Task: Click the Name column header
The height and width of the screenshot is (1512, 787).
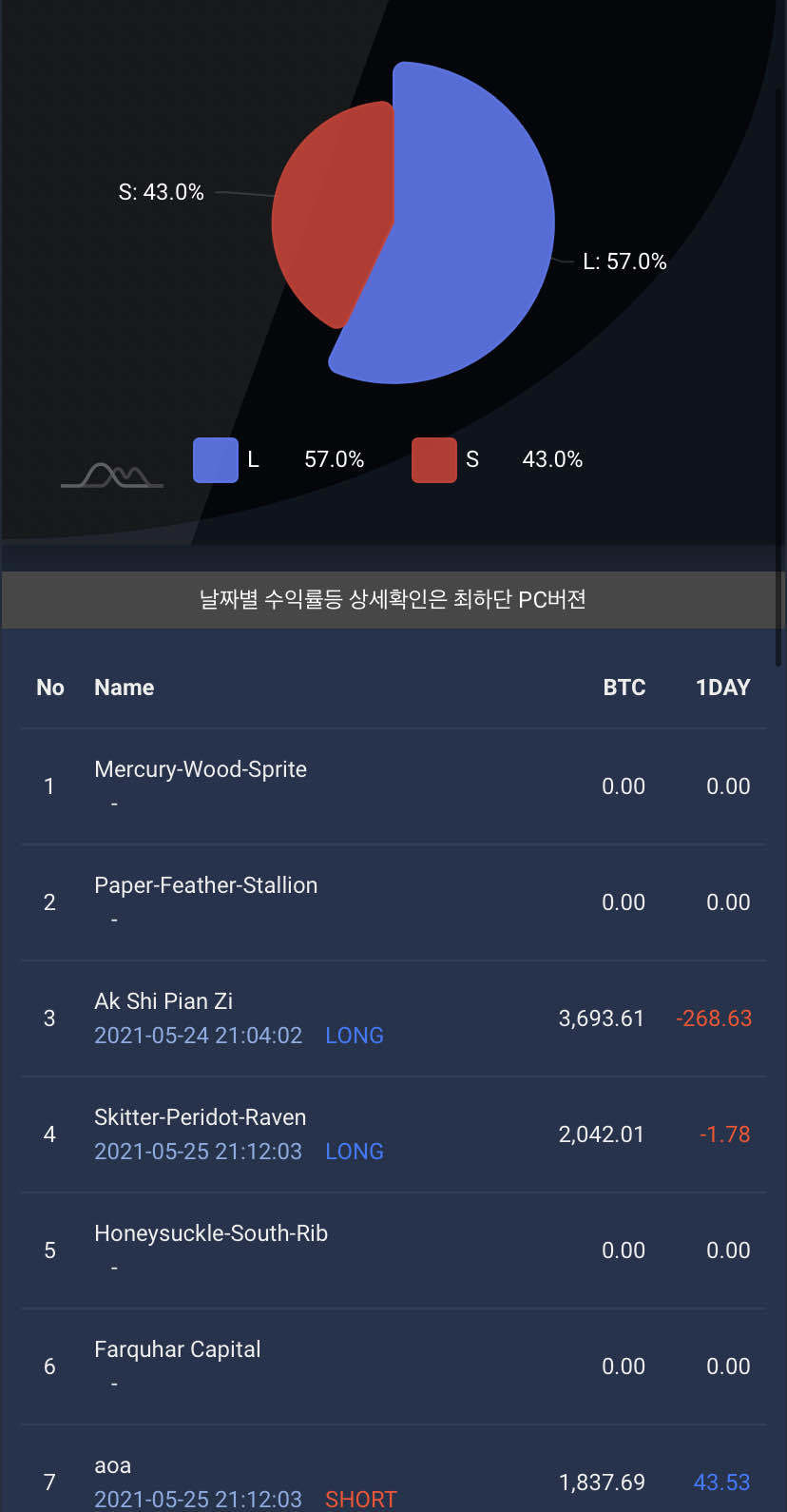Action: click(x=124, y=688)
